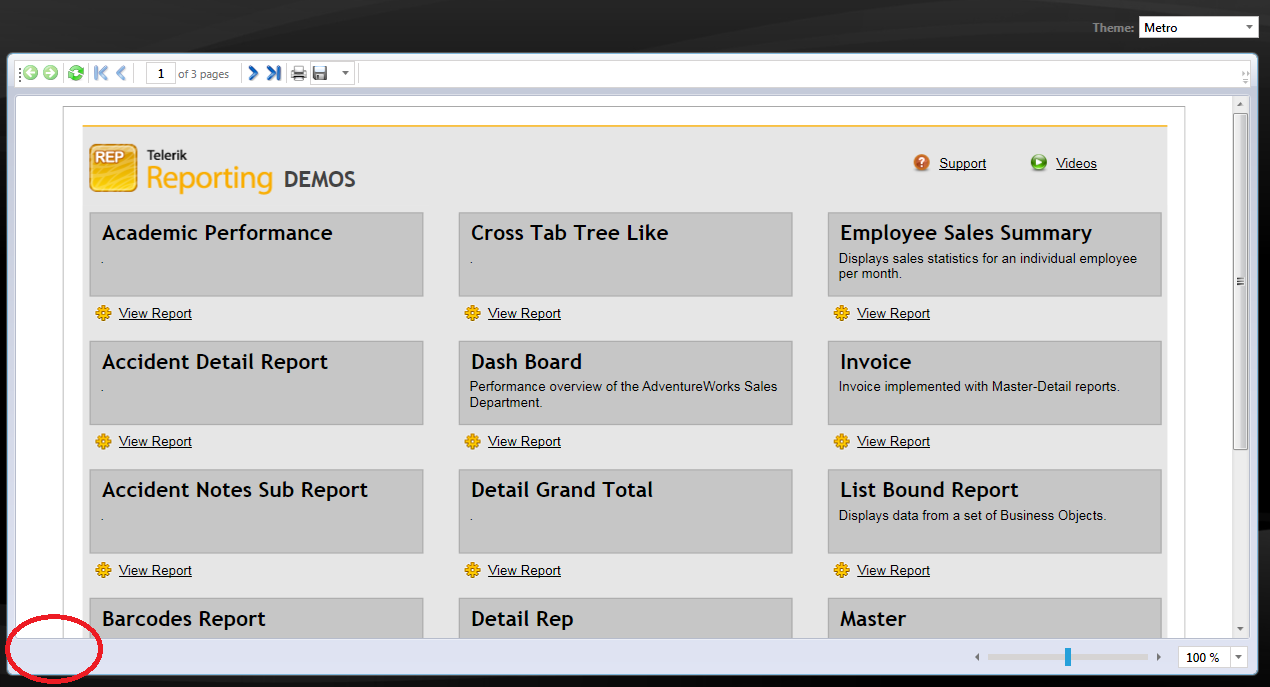1270x687 pixels.
Task: Click the zoom slider left arrow
Action: tap(978, 657)
